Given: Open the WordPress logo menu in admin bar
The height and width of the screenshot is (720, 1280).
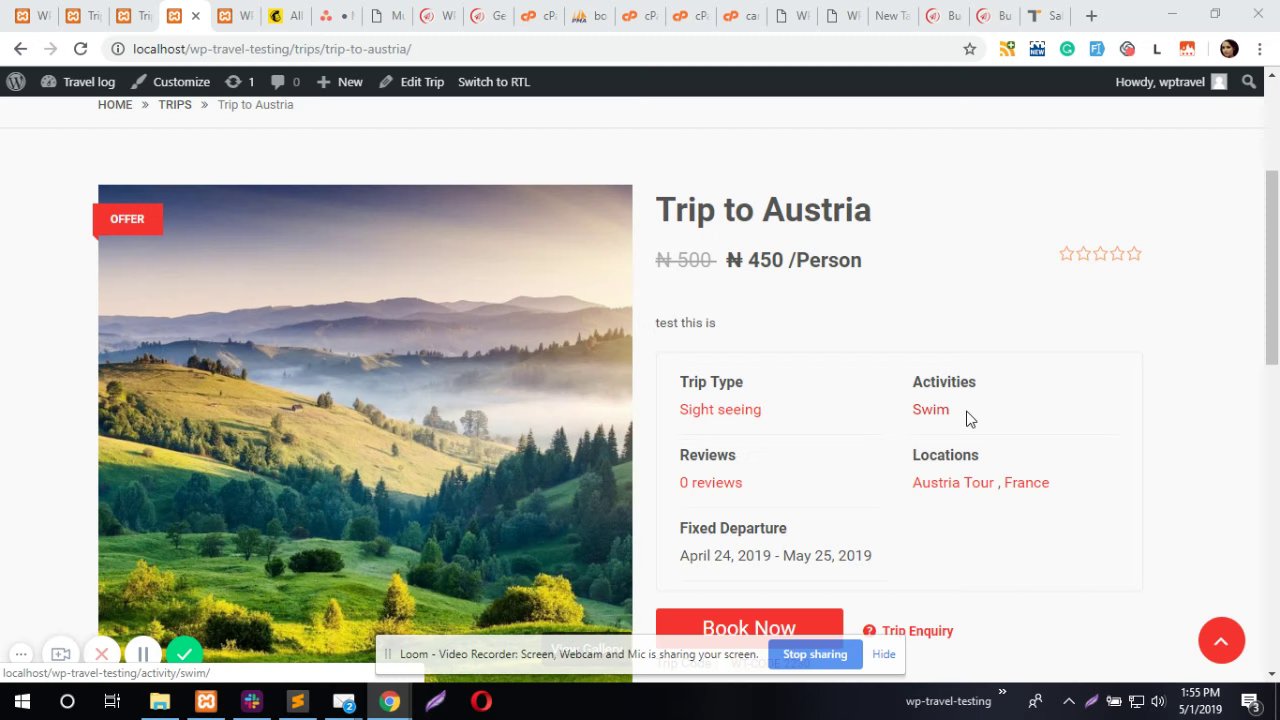Looking at the screenshot, I should [14, 82].
